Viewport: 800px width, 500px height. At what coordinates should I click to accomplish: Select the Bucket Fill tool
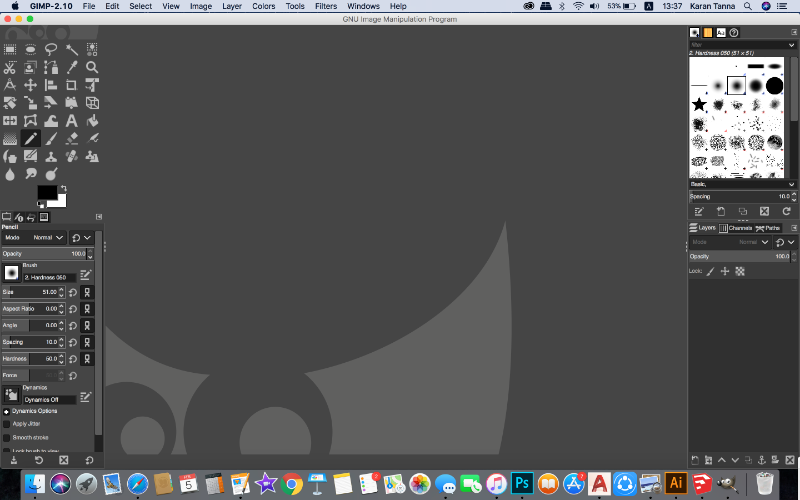click(92, 121)
